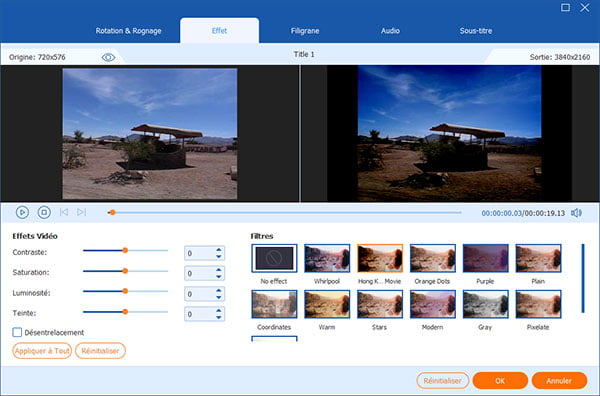
Task: Increase the Luminosité value with up arrow
Action: point(218,290)
